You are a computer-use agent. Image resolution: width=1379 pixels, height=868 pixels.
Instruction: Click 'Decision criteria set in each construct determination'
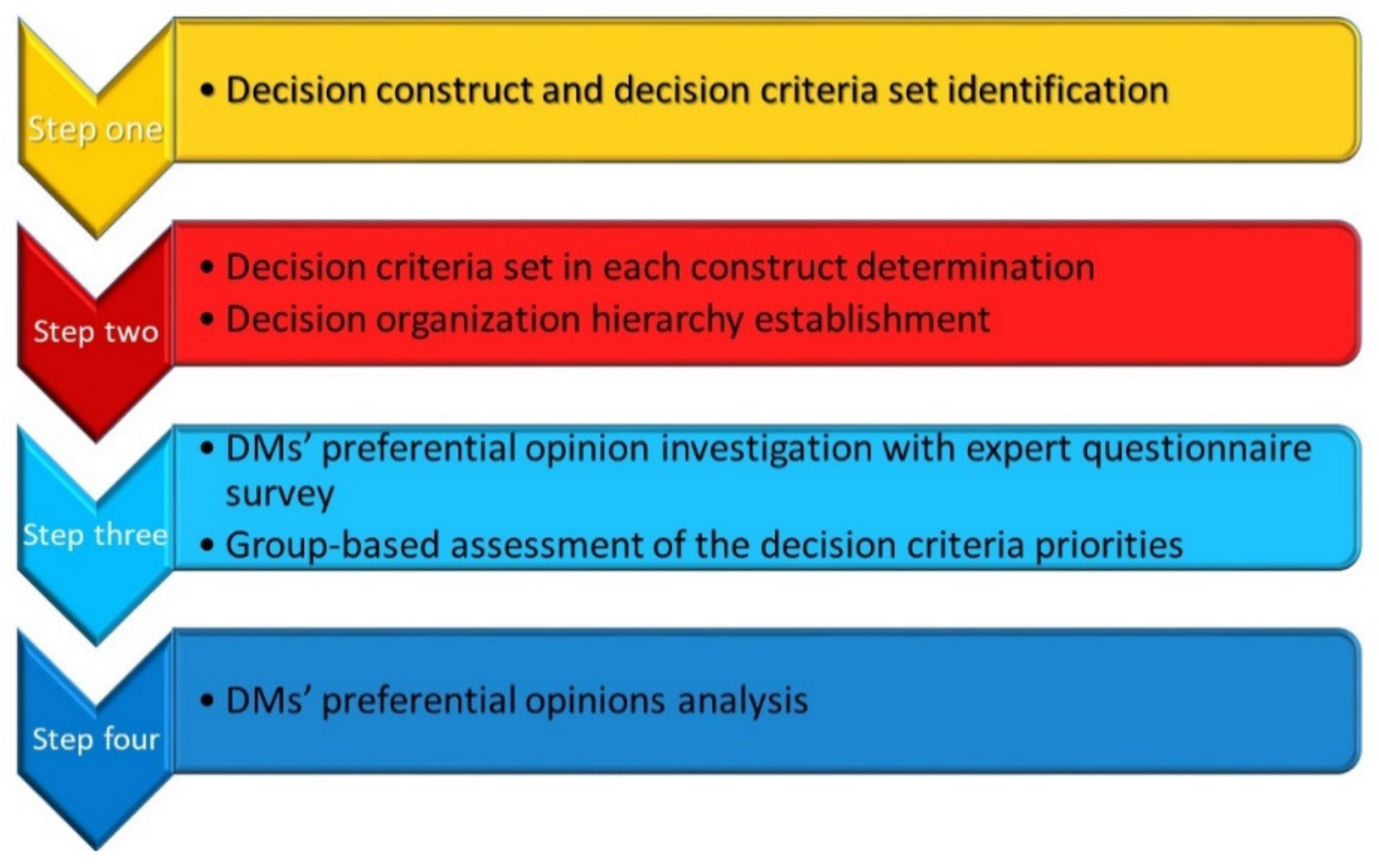[660, 267]
